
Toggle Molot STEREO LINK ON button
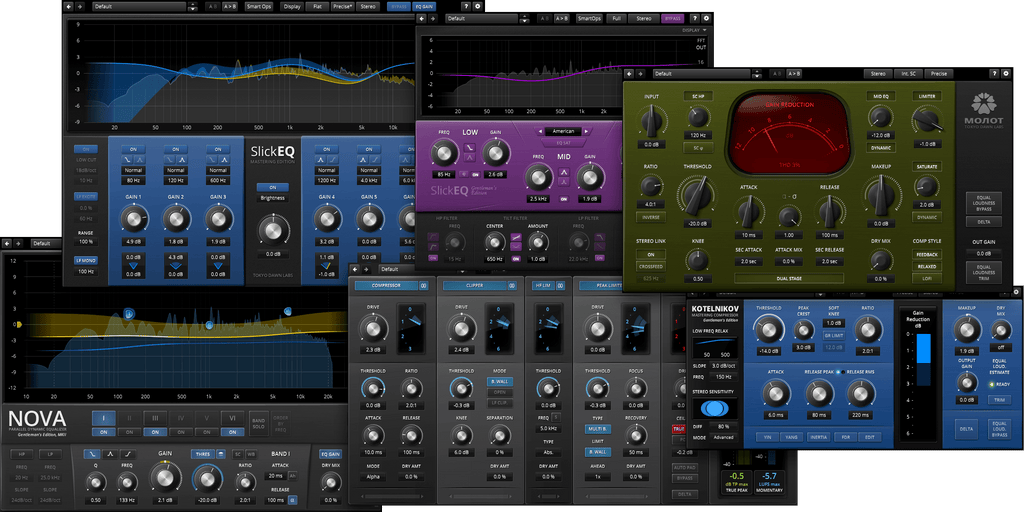pyautogui.click(x=650, y=255)
